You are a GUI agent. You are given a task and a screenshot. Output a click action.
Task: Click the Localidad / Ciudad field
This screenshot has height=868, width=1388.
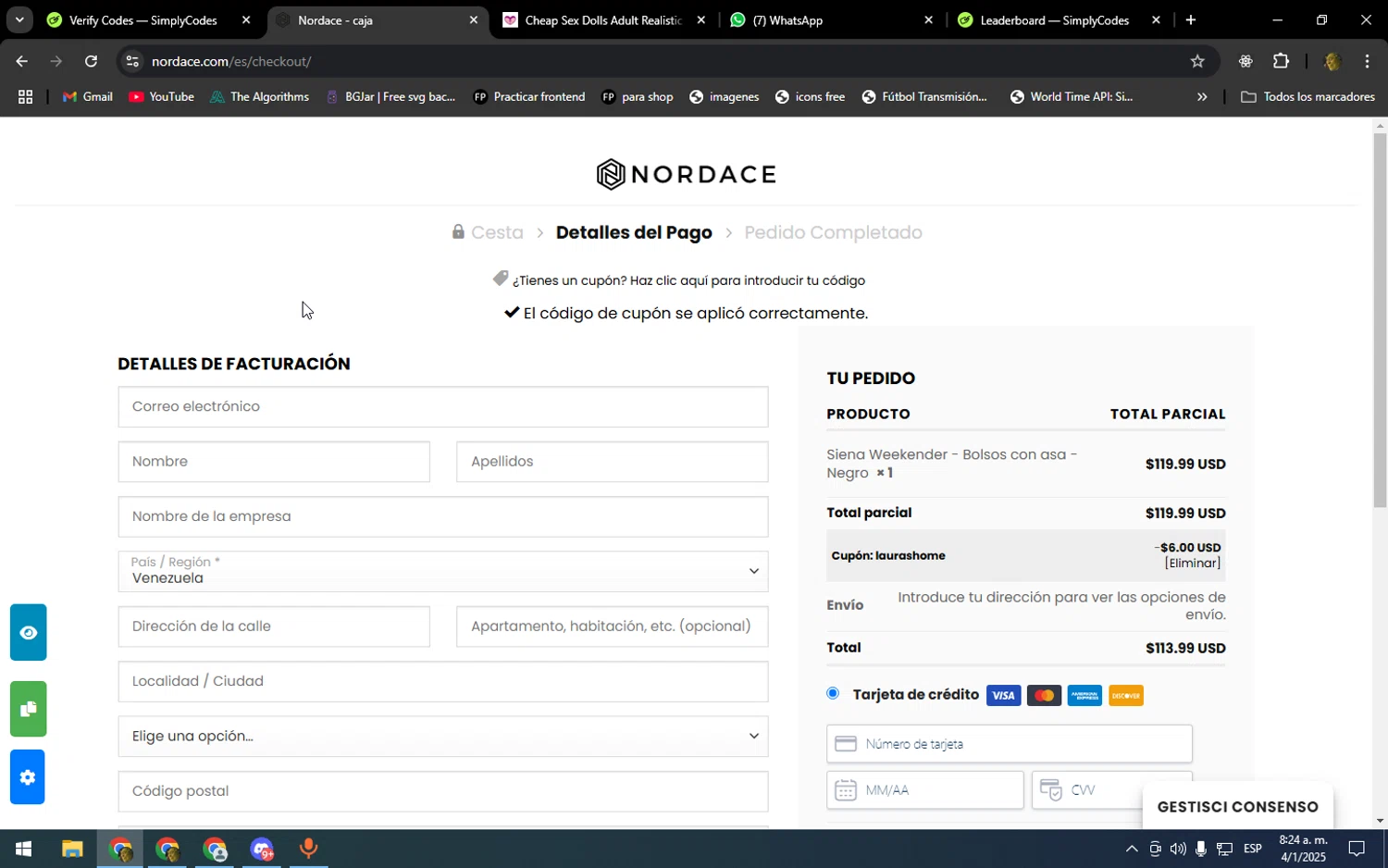443,681
